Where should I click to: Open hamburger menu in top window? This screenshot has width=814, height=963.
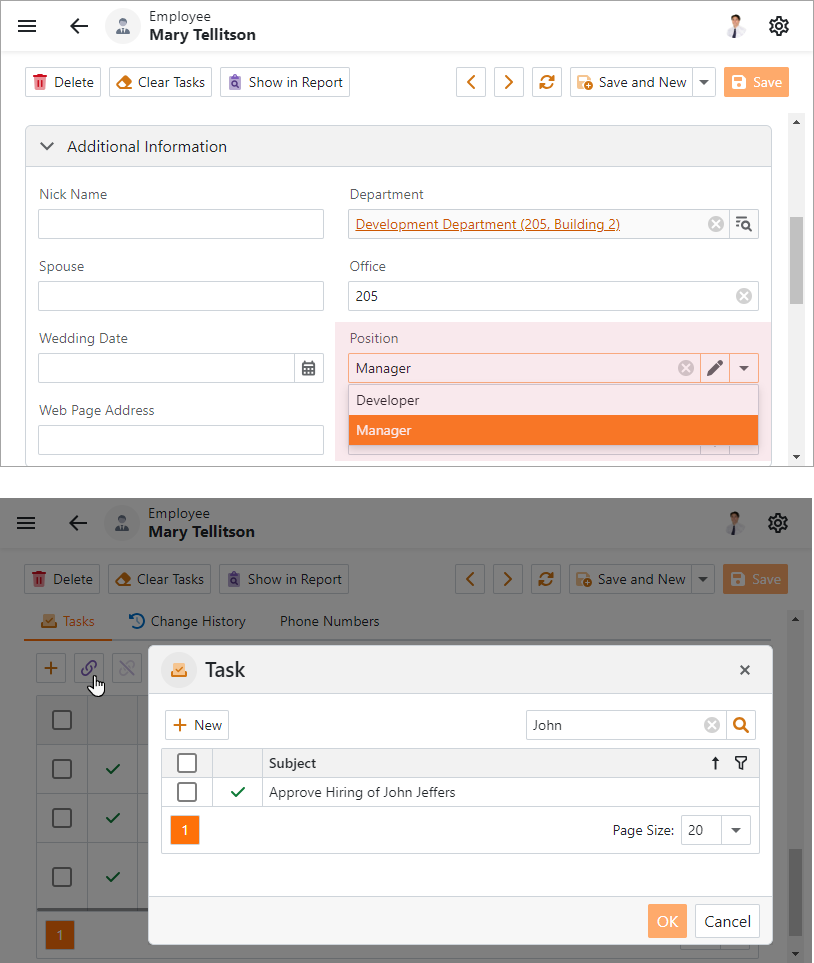coord(27,26)
